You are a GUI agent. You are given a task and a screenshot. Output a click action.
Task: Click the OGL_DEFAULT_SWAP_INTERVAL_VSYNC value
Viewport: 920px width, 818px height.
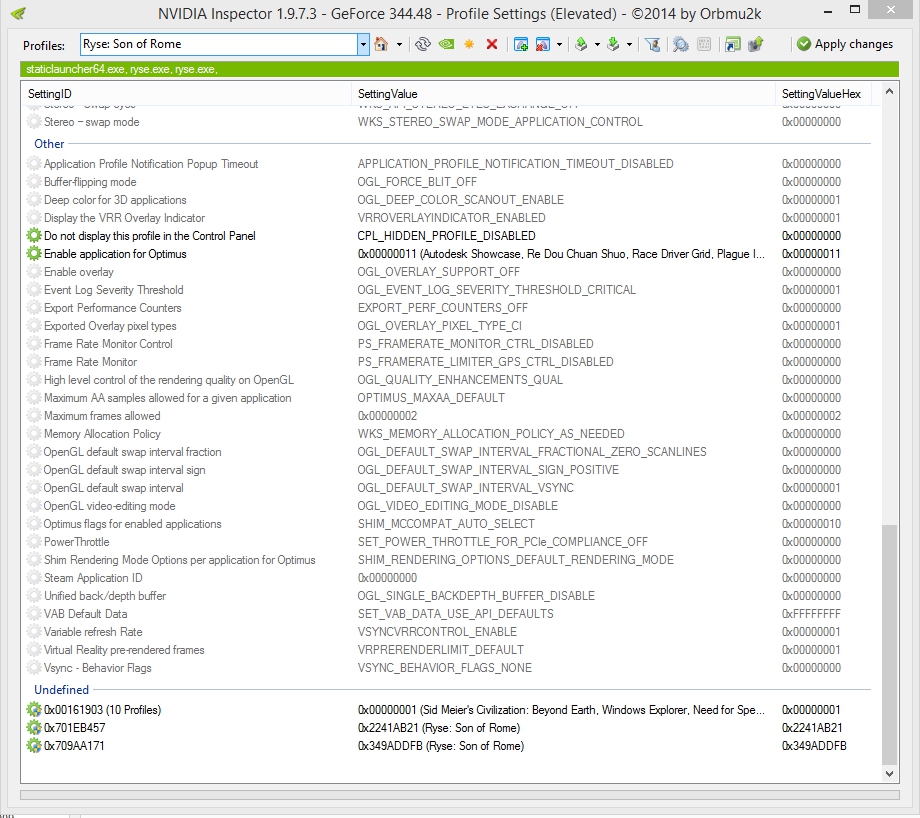tap(465, 488)
